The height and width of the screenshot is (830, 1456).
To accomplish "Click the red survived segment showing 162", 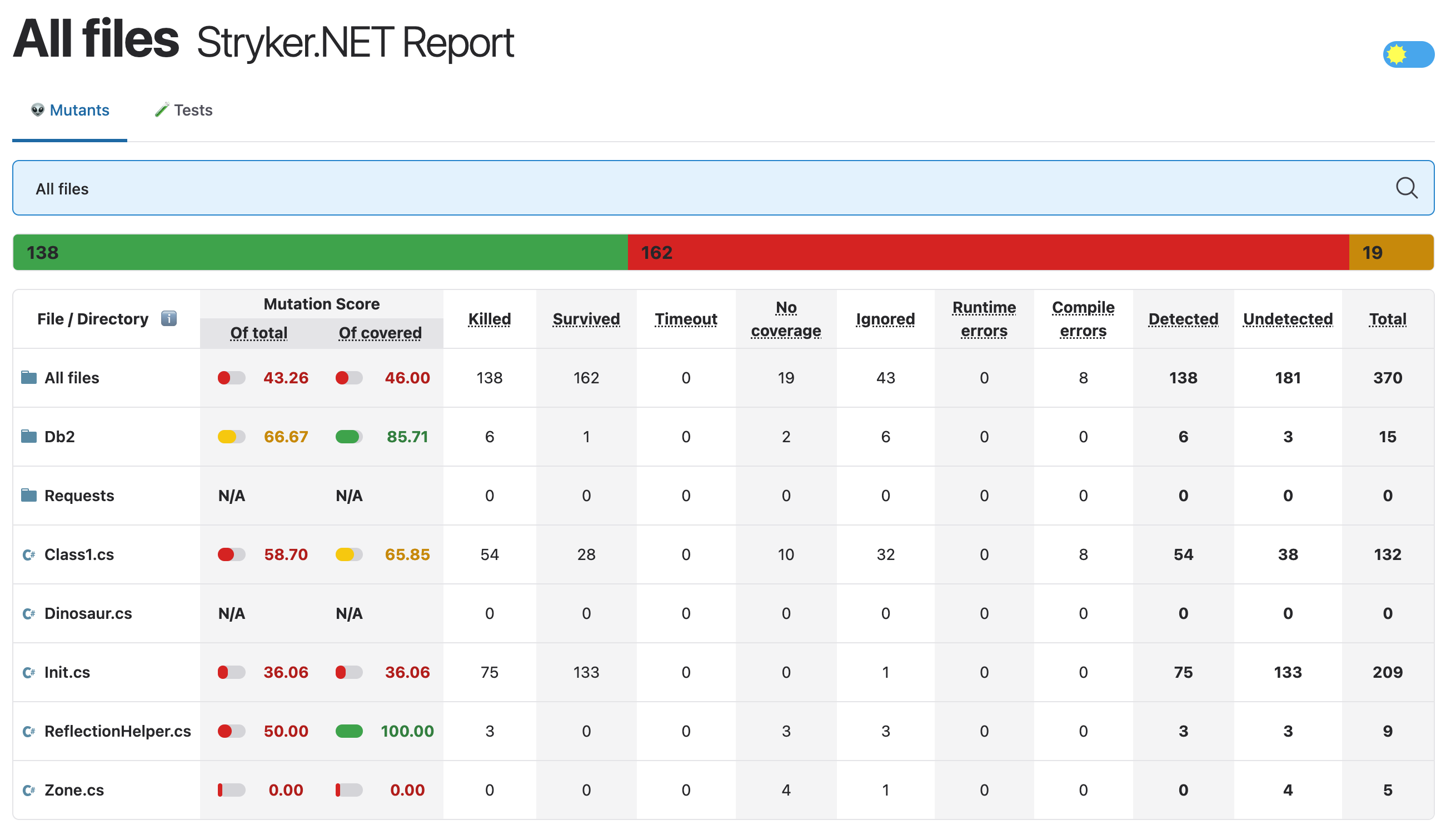I will click(988, 252).
